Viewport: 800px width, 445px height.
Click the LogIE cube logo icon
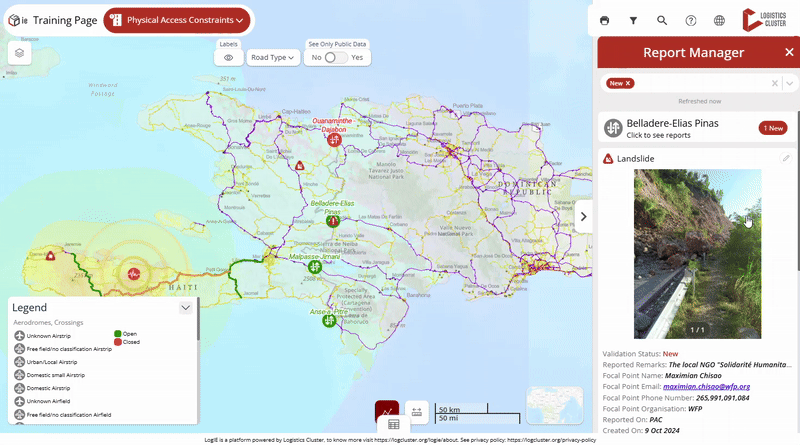tap(14, 20)
